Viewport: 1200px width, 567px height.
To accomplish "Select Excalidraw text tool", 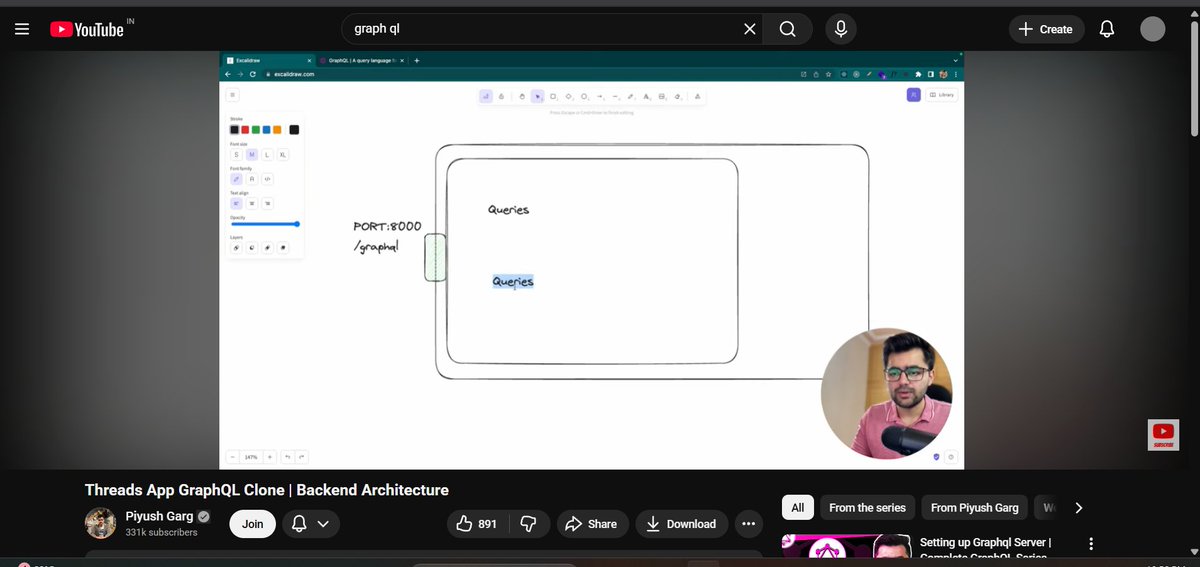I will [x=646, y=96].
